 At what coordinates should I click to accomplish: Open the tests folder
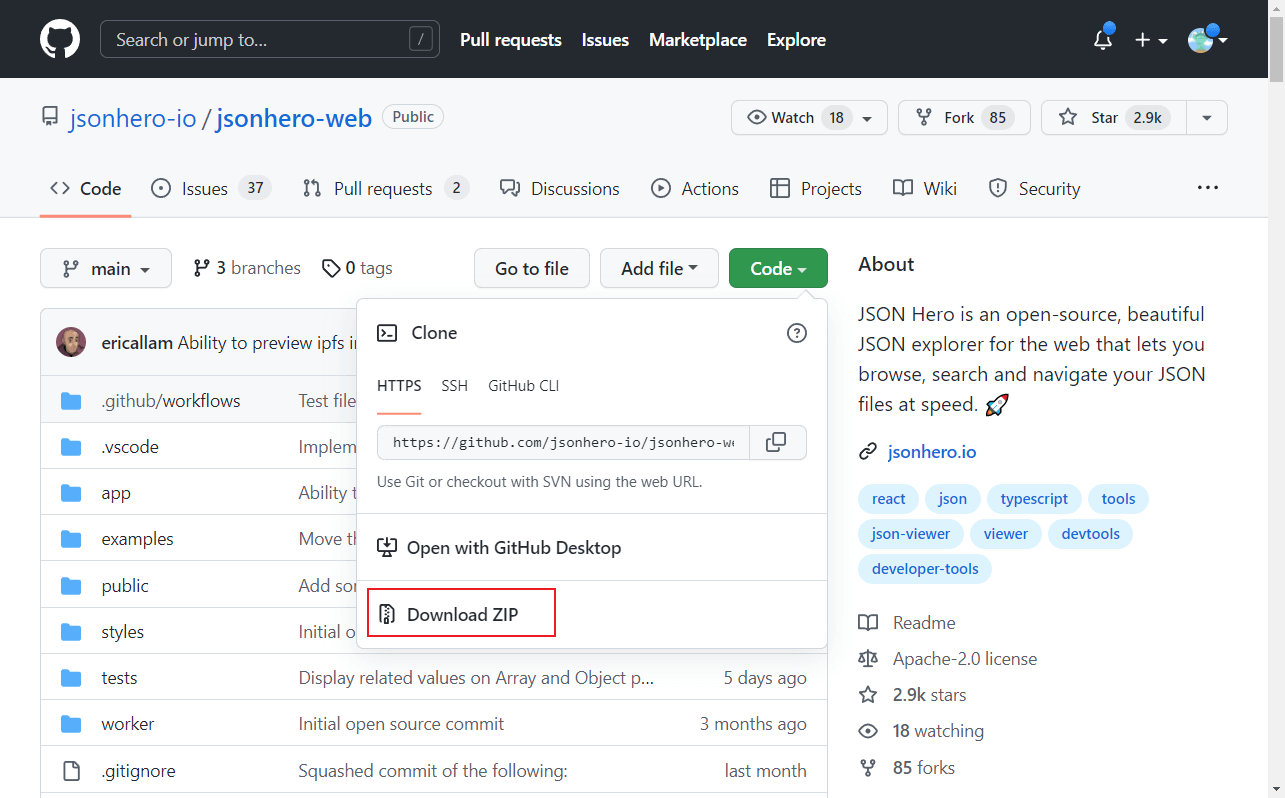click(x=119, y=677)
